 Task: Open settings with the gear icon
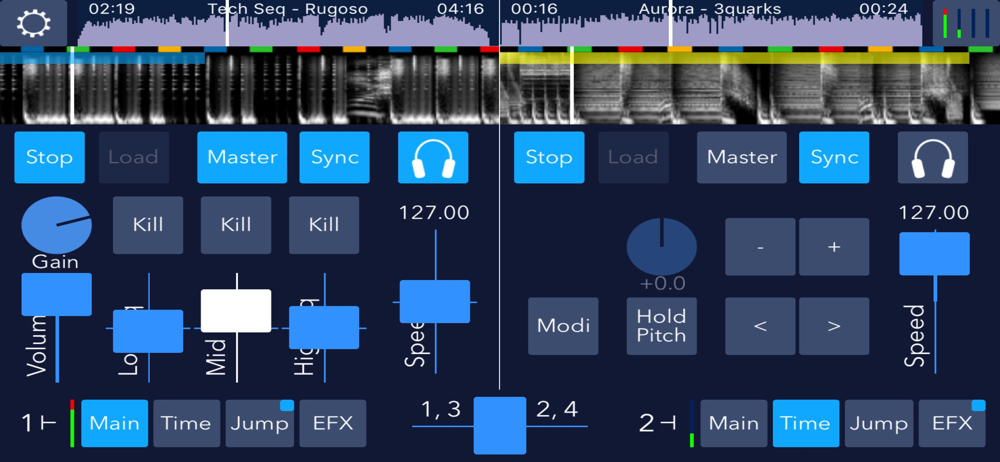[33, 23]
